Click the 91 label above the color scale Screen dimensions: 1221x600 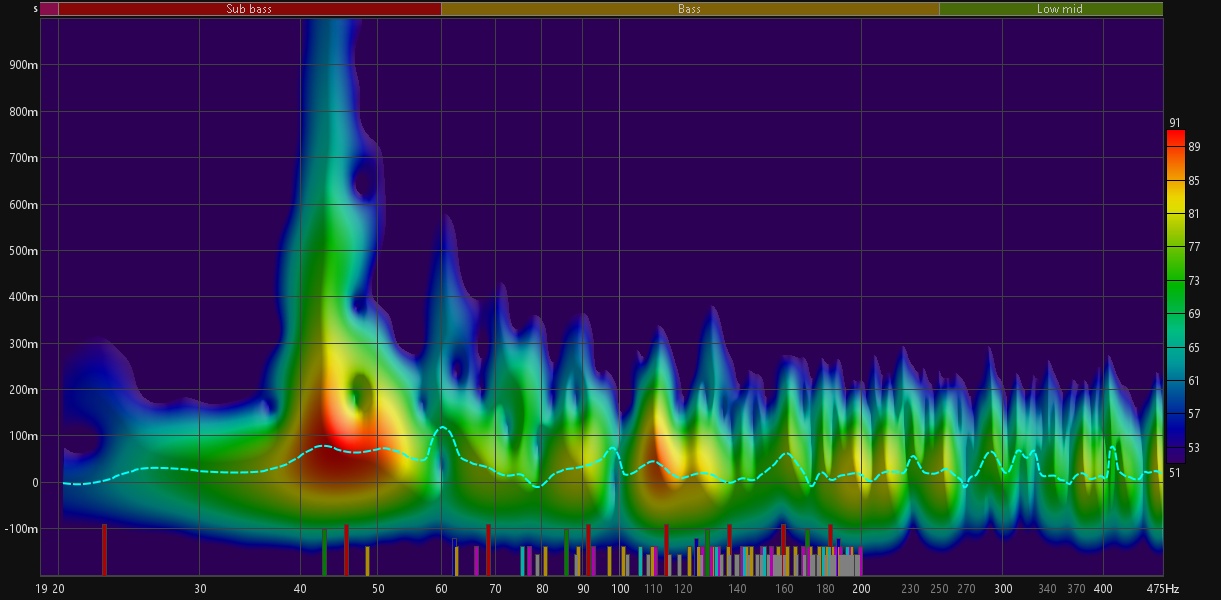(1174, 122)
